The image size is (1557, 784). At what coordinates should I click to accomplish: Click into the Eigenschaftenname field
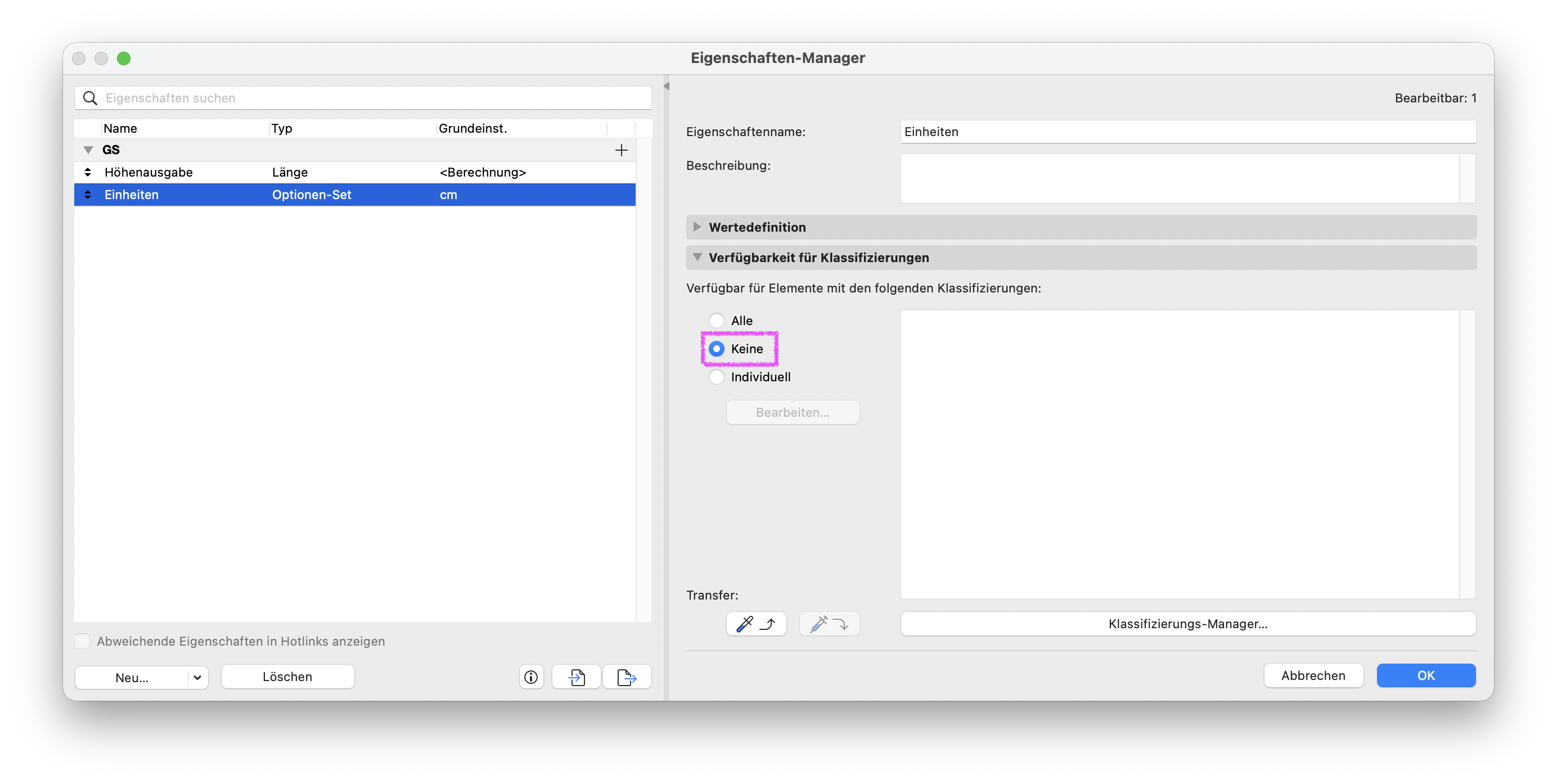[1187, 132]
